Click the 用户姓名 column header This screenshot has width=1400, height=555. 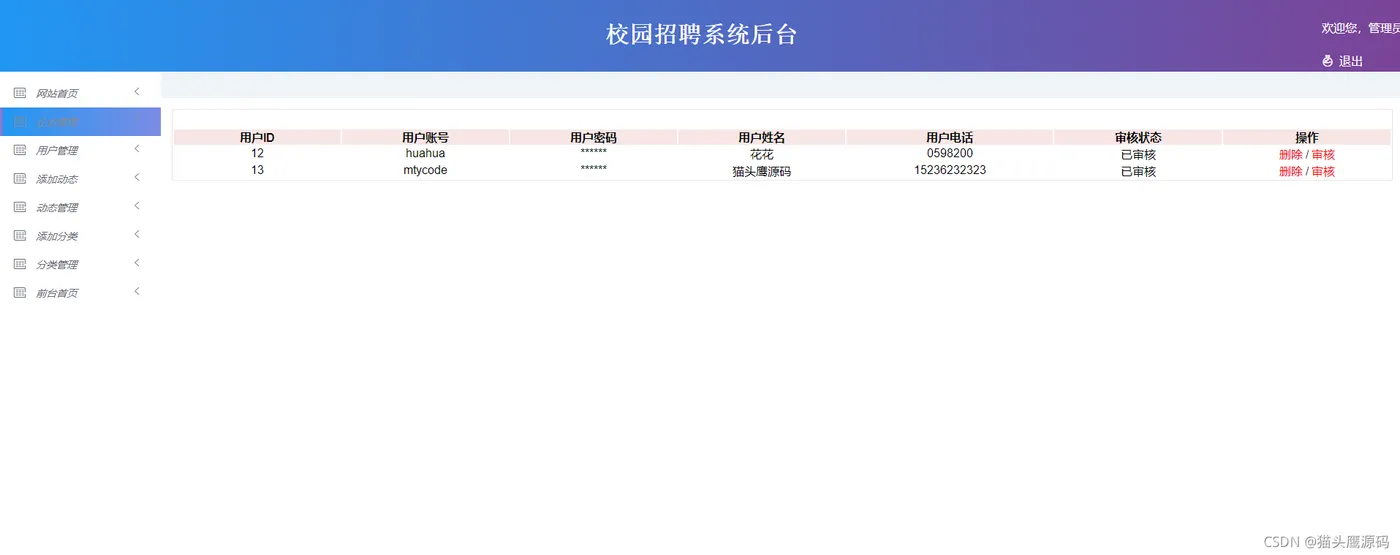coord(762,138)
